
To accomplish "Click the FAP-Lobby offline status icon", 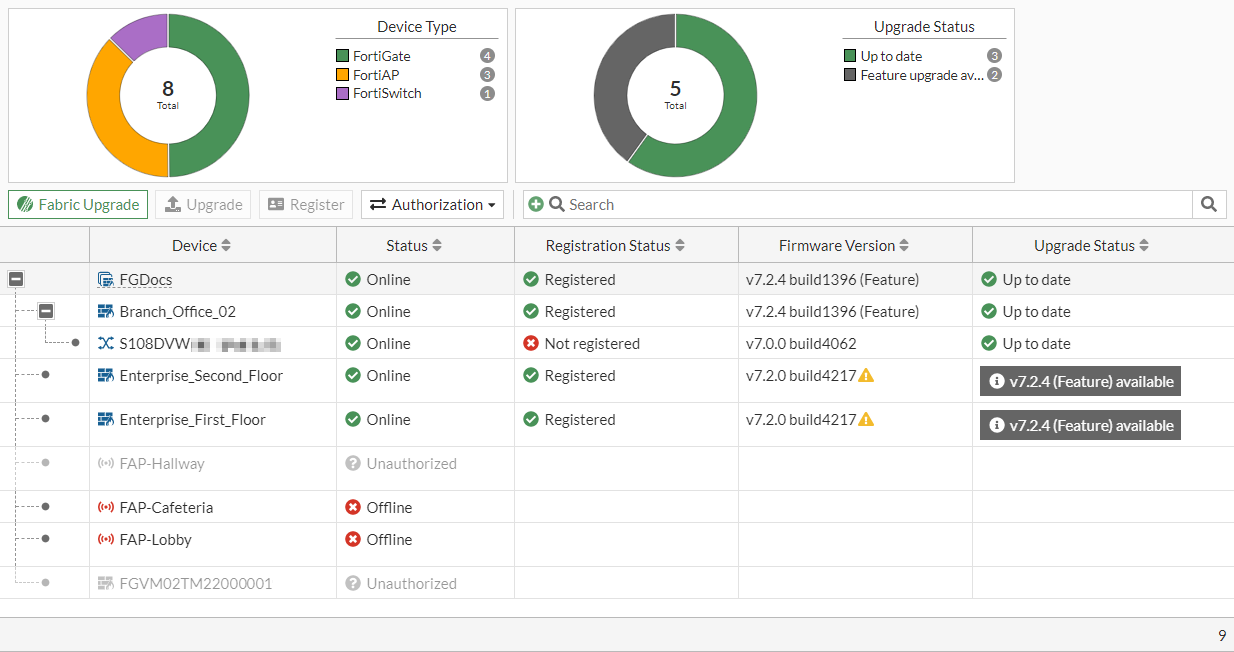I will [352, 540].
